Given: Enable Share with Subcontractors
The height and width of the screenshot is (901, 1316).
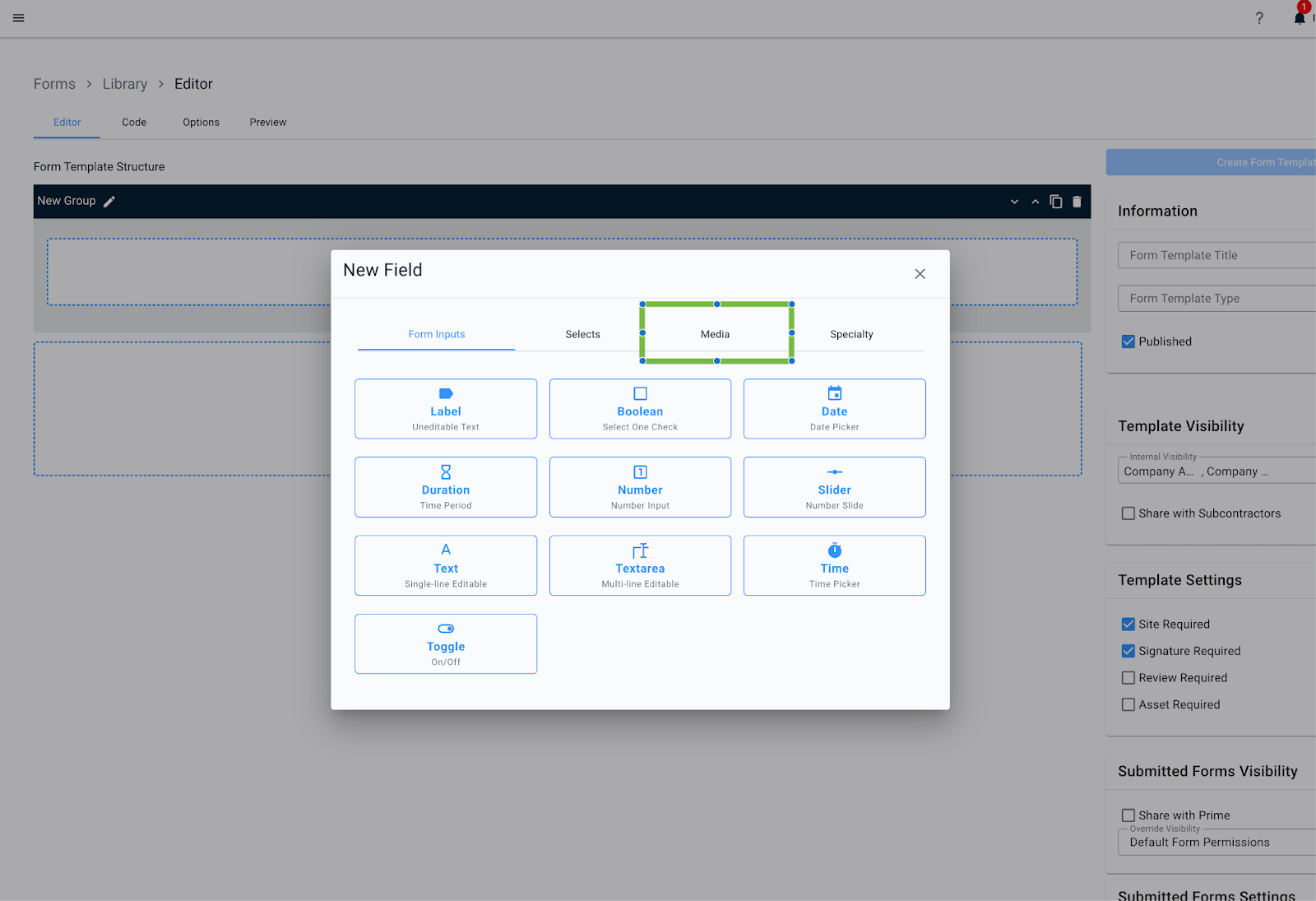Looking at the screenshot, I should 1128,513.
